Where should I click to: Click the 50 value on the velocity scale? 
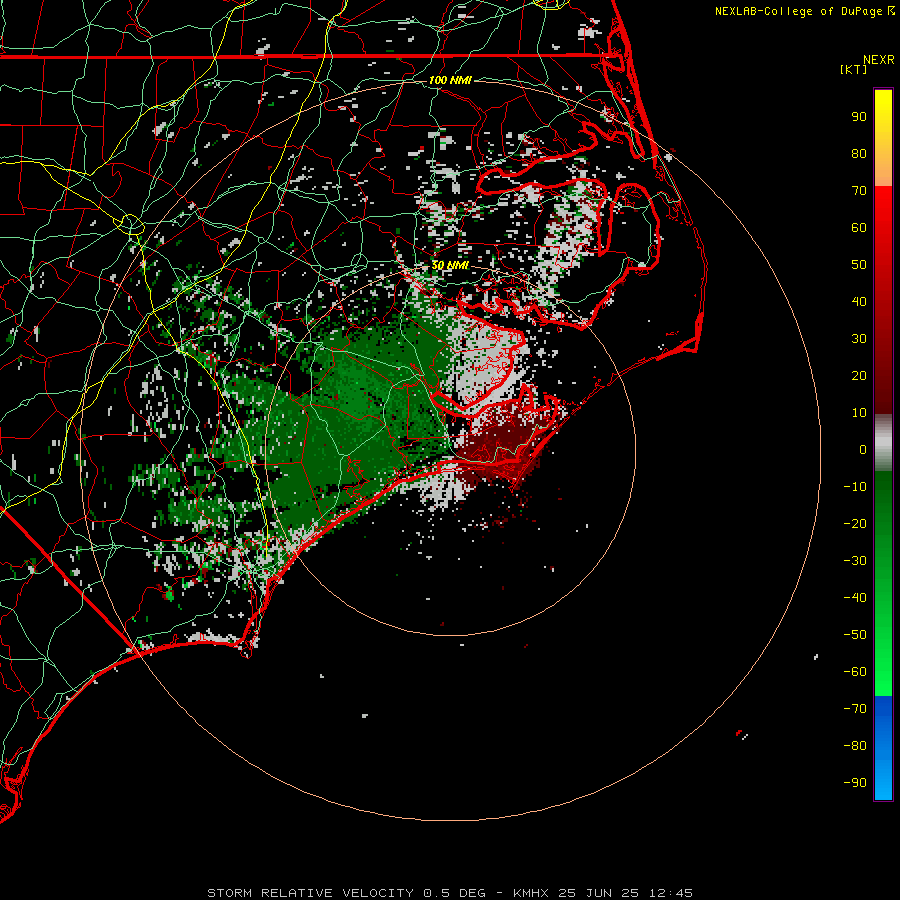[x=859, y=265]
